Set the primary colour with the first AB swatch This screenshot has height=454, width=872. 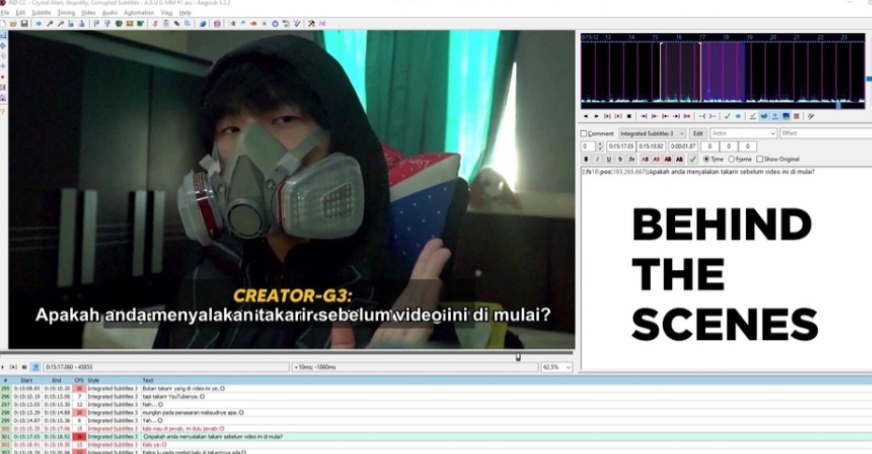coord(645,159)
